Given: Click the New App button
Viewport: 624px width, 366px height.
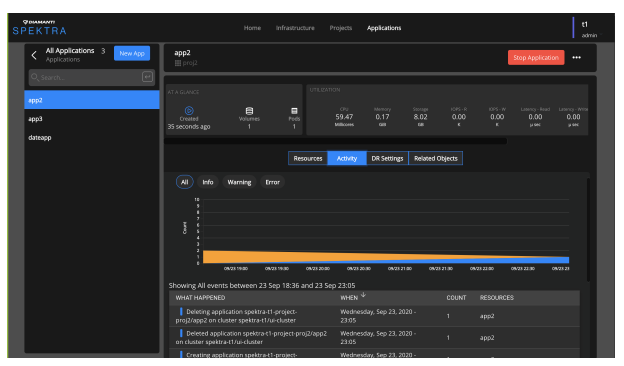Looking at the screenshot, I should (x=132, y=53).
